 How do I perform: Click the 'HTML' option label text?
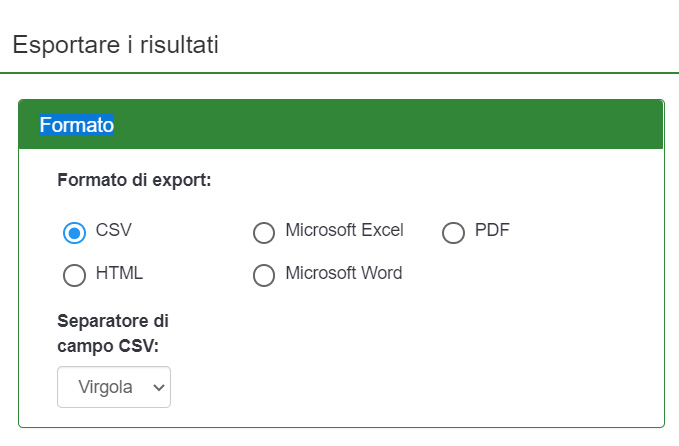click(119, 273)
